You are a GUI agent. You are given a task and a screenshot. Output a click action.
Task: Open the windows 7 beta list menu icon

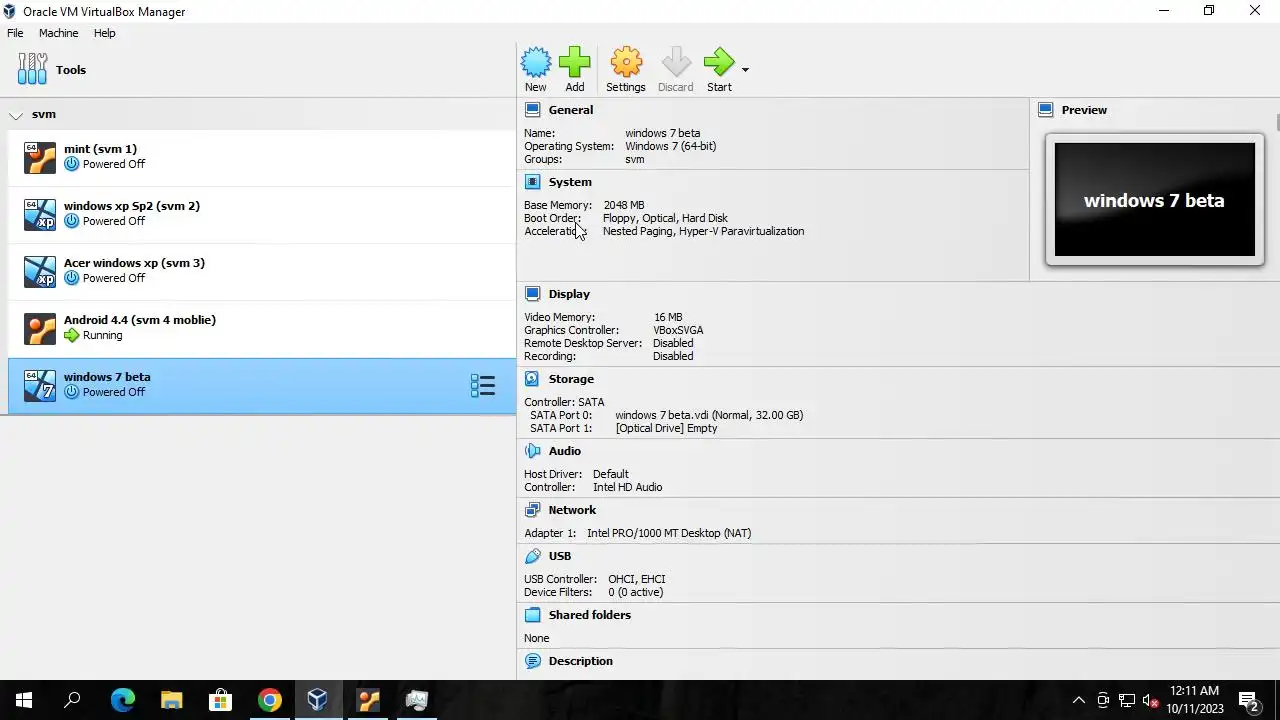coord(483,386)
